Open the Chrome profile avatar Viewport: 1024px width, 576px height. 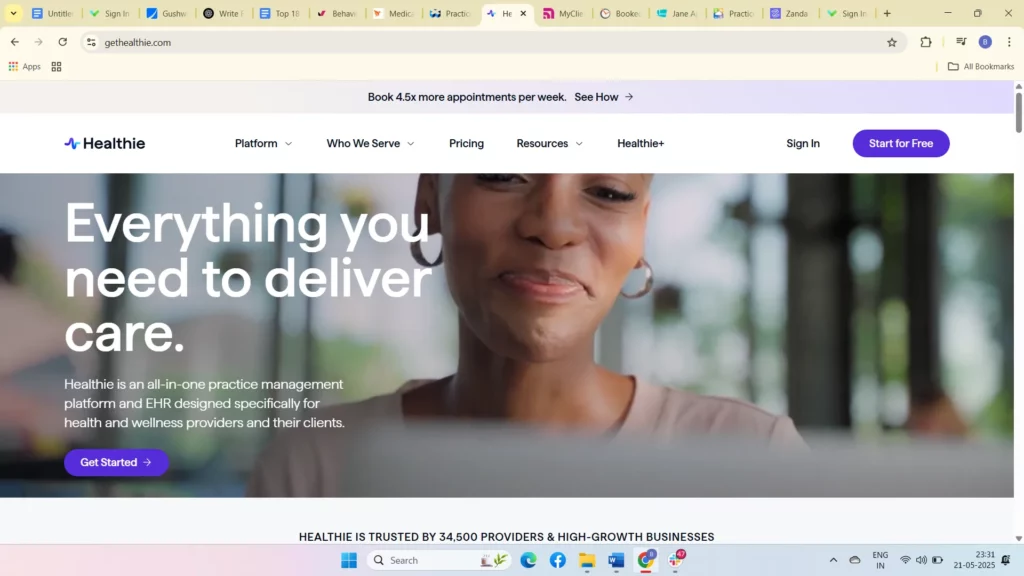(x=985, y=42)
